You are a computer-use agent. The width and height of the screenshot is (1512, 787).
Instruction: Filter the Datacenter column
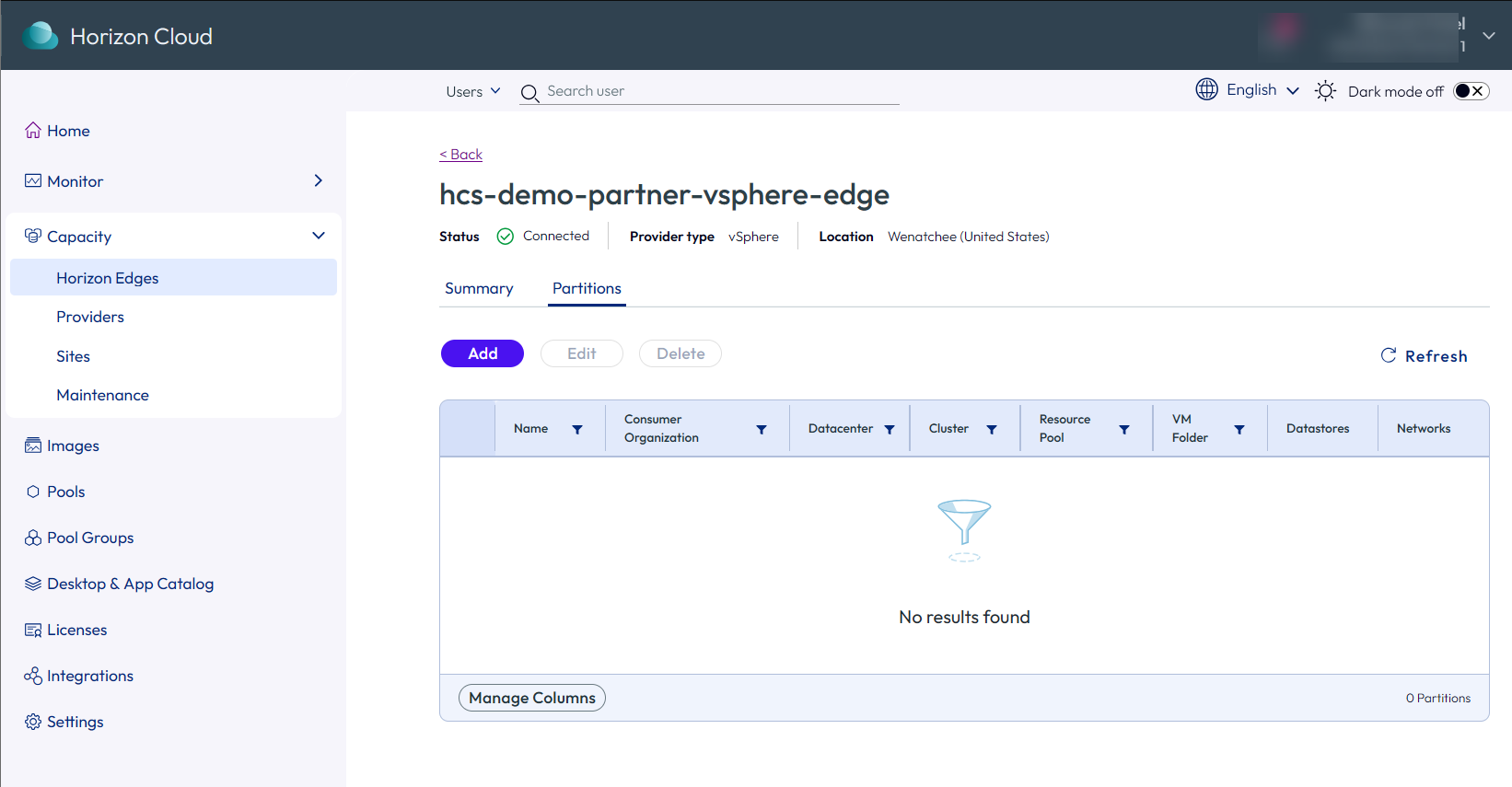point(890,429)
